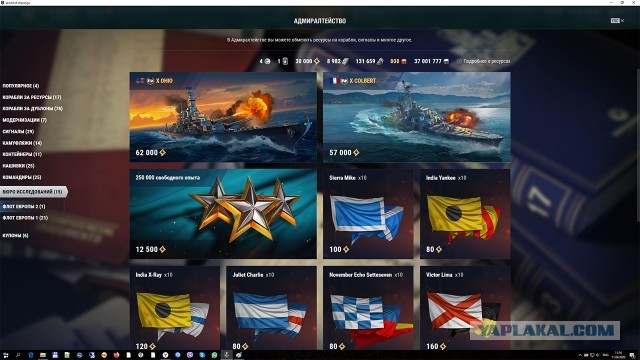Click the Sierra Mike signal flag icon
This screenshot has height=360, width=640.
click(366, 217)
